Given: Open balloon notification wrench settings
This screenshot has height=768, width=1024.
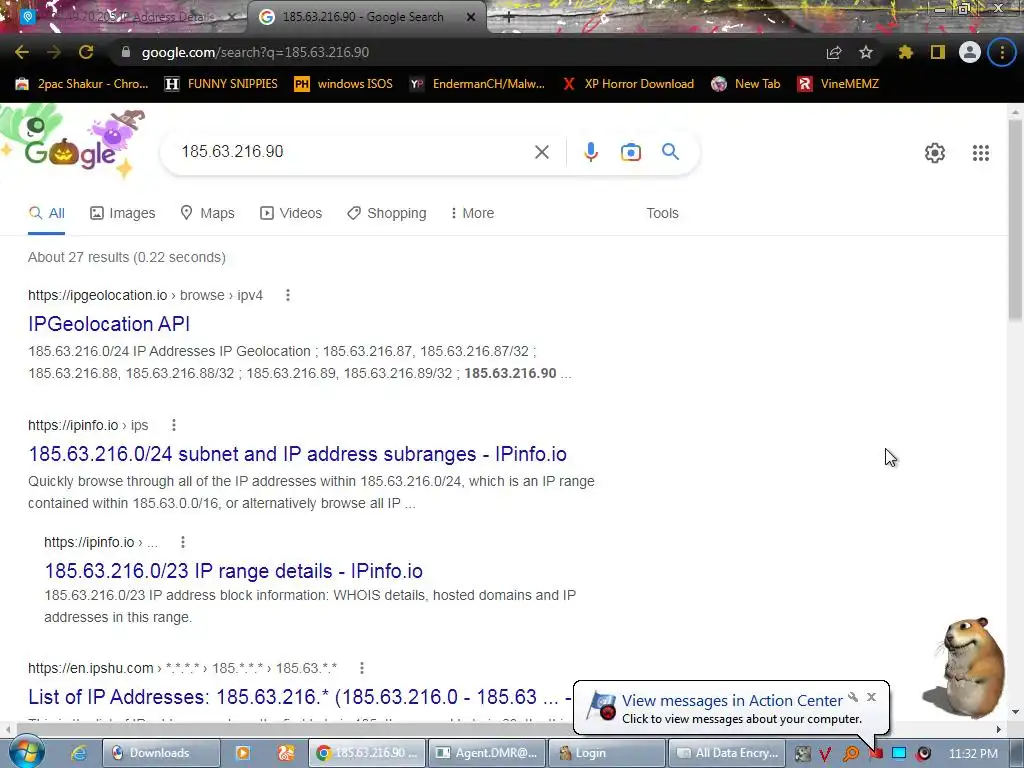Looking at the screenshot, I should 853,697.
